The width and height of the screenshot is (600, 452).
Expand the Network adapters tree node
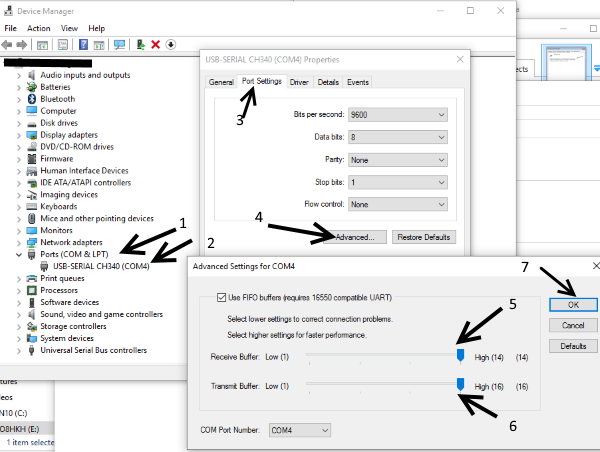(x=19, y=242)
